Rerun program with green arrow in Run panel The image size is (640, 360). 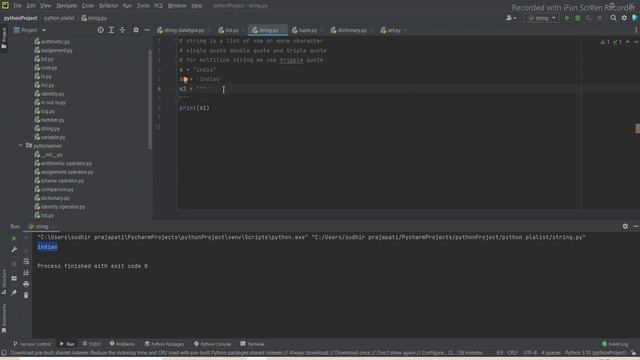tap(14, 238)
